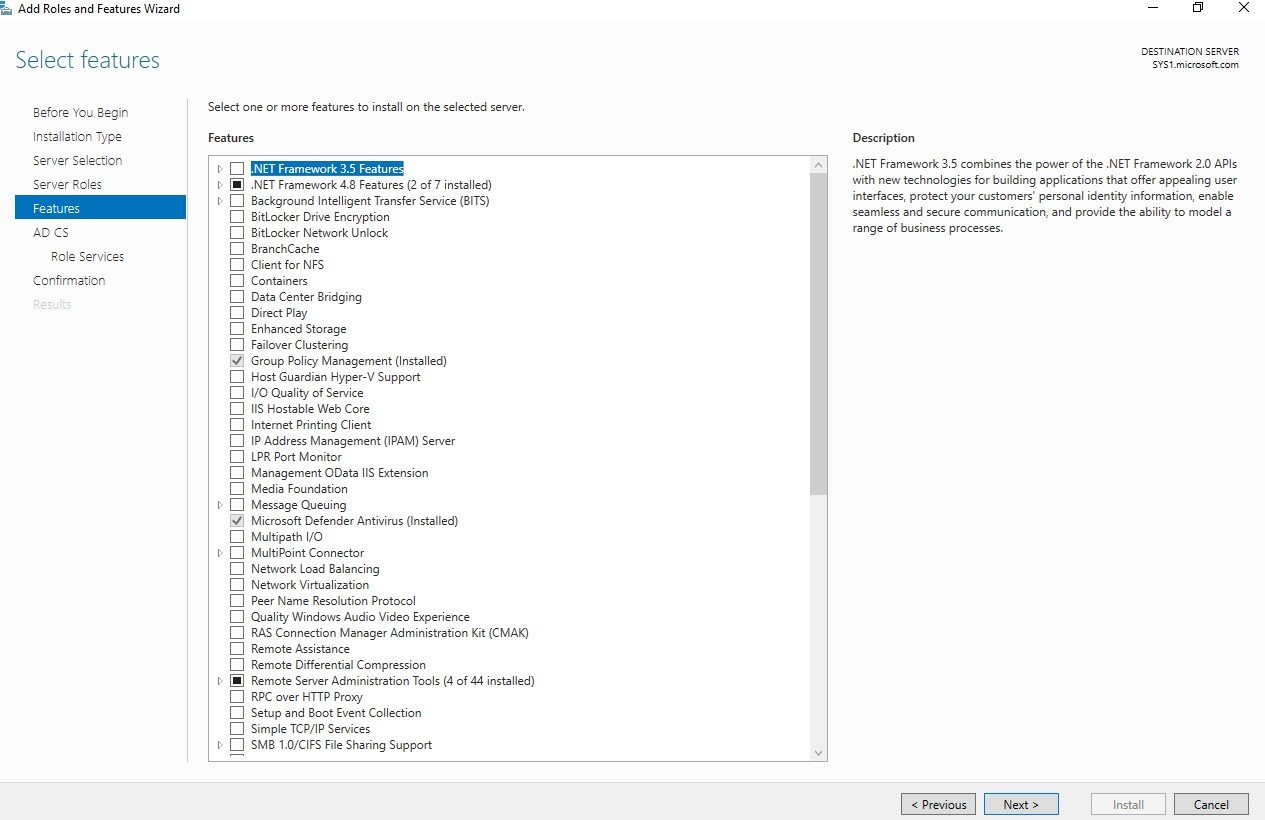This screenshot has height=820, width=1265.
Task: Check Data Center Bridging box
Action: tap(237, 297)
